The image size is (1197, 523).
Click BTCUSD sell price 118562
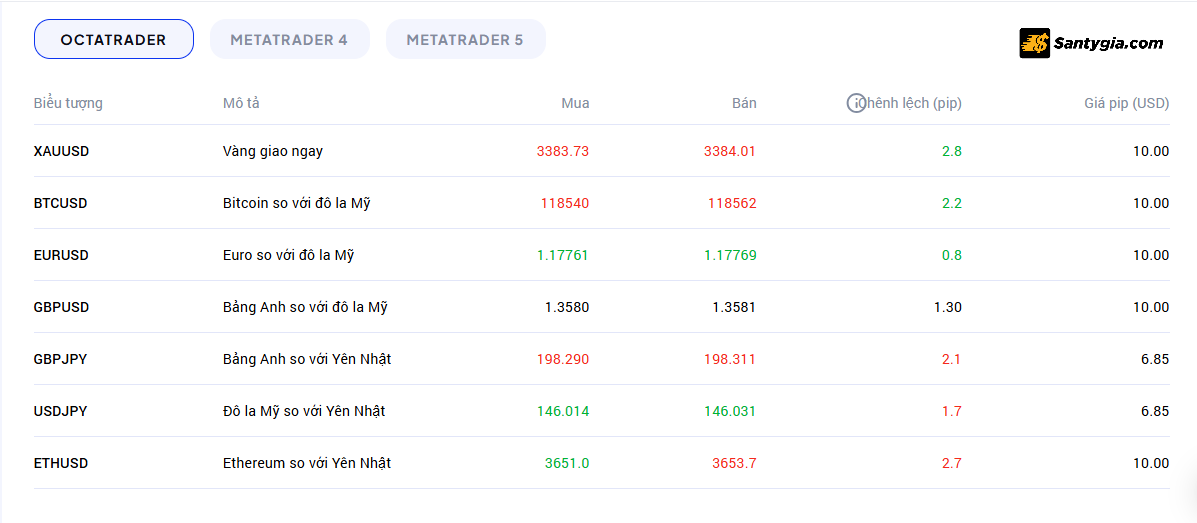732,203
